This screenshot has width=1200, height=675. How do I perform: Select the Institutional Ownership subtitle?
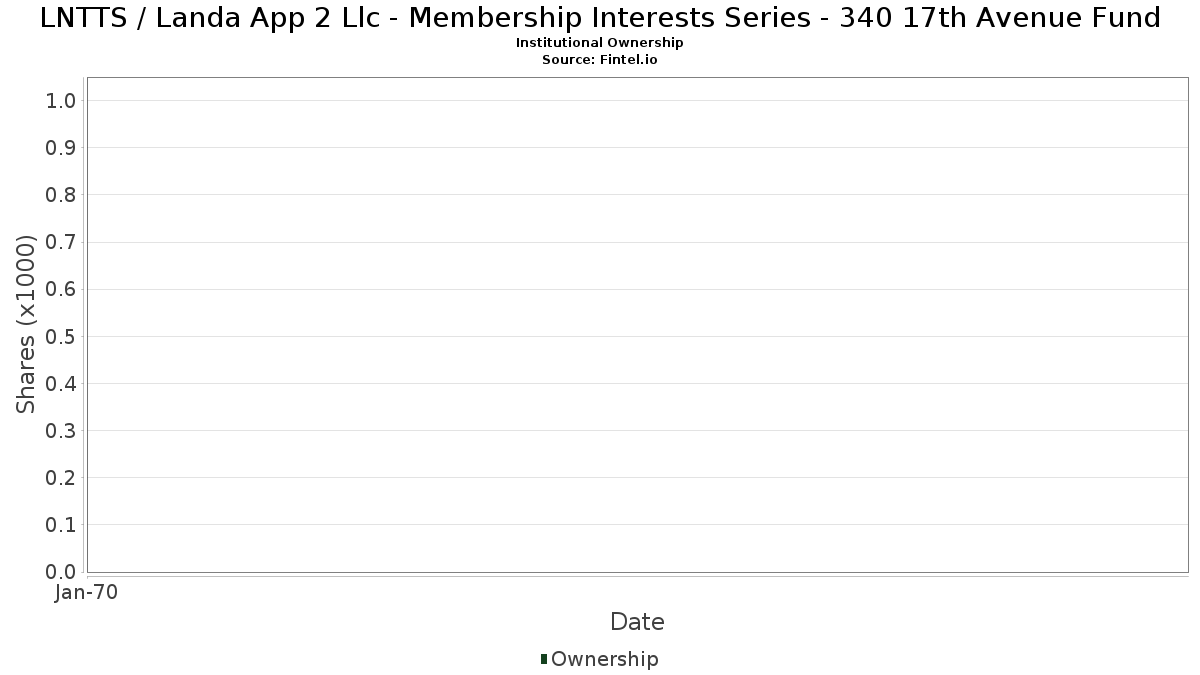(600, 43)
